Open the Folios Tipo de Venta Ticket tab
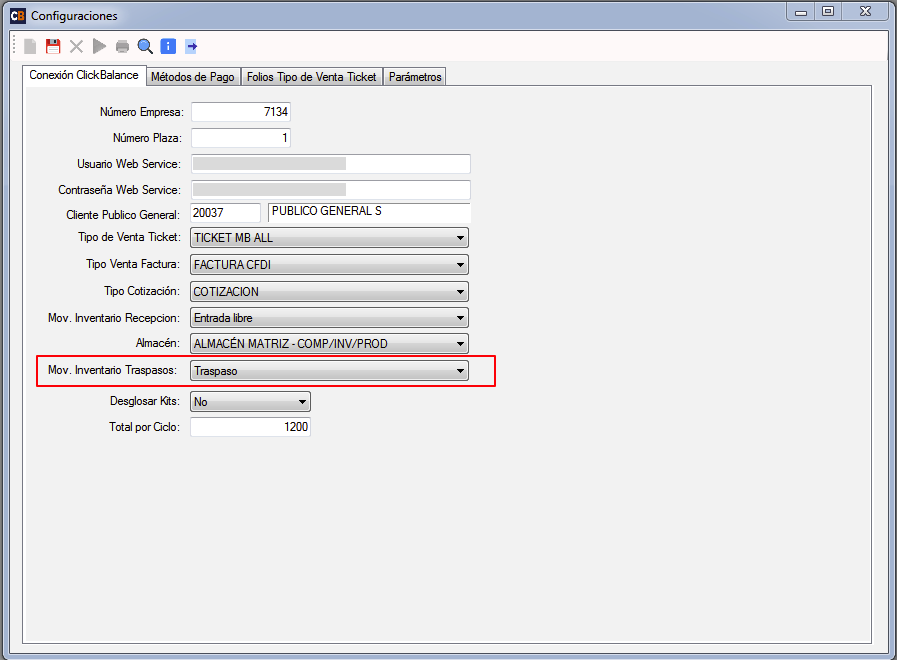897x660 pixels. pos(311,77)
